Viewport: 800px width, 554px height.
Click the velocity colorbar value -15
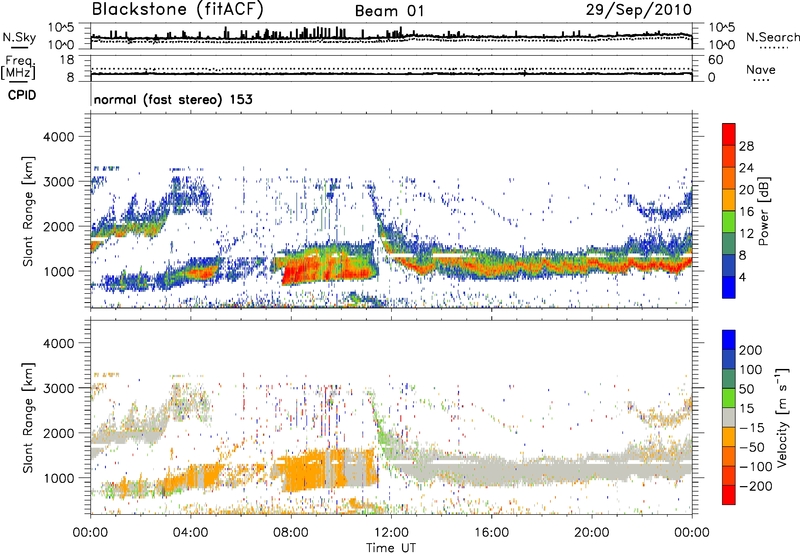click(x=752, y=427)
